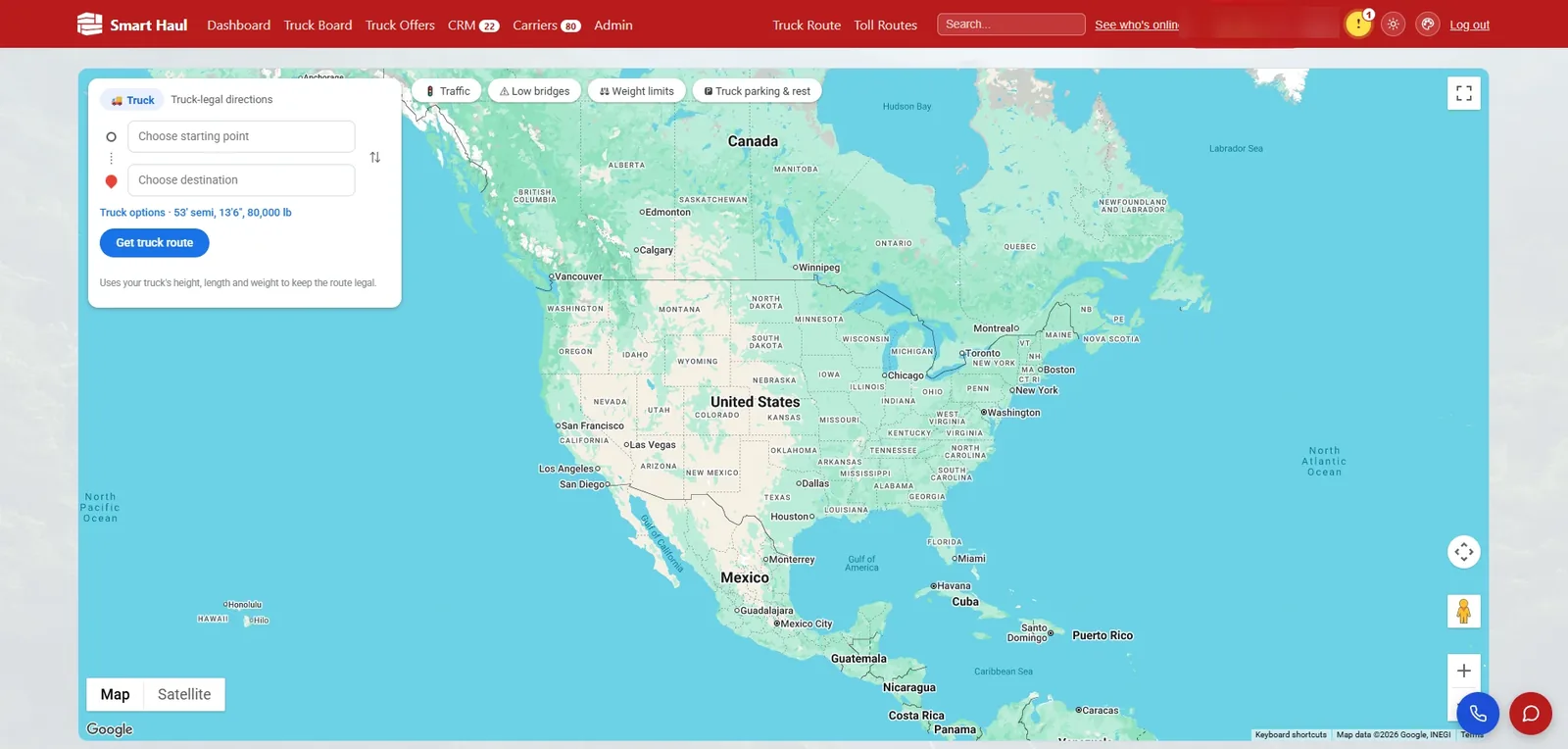
Task: Go to Truck Board
Action: (x=318, y=25)
